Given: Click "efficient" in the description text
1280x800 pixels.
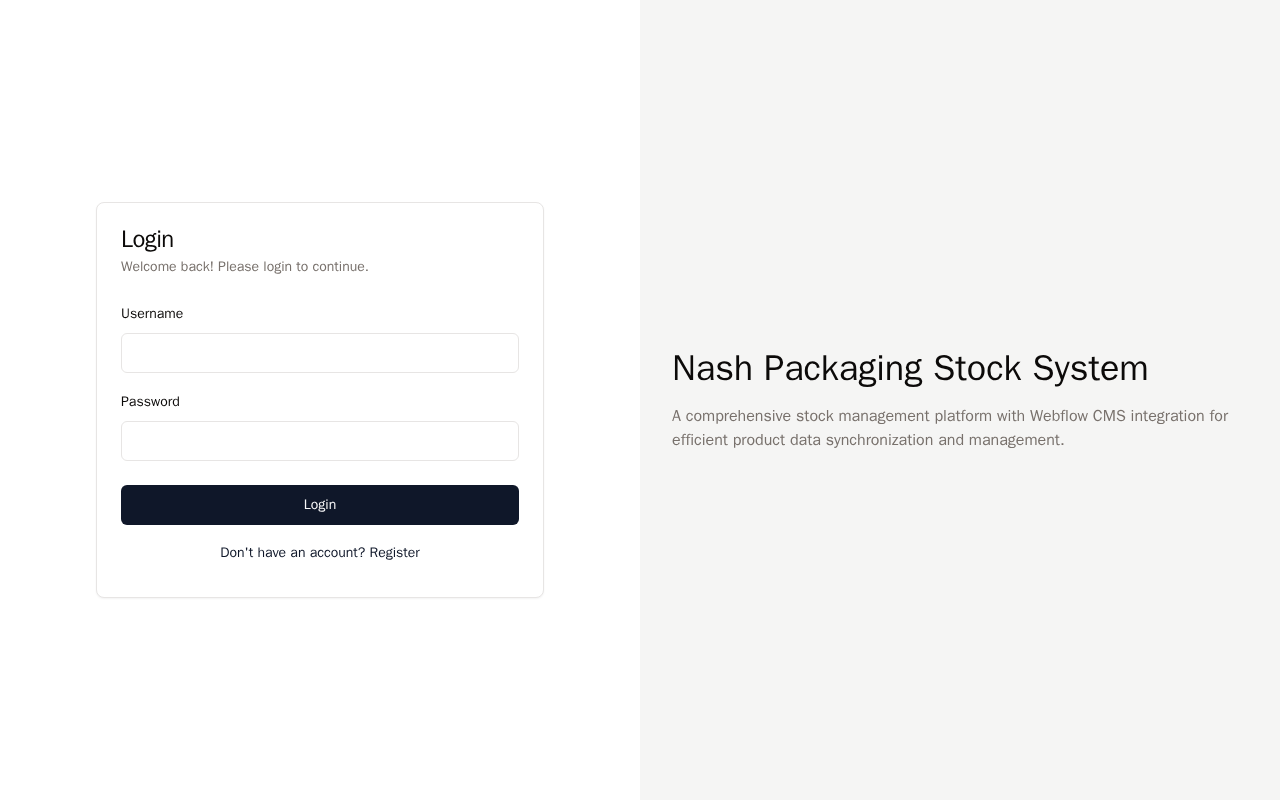Looking at the screenshot, I should click(700, 440).
